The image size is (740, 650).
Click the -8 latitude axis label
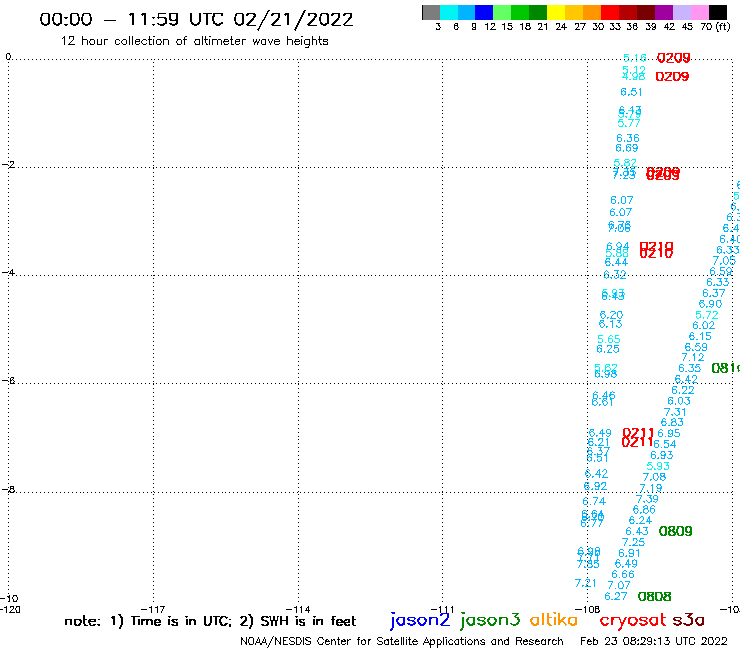8,490
